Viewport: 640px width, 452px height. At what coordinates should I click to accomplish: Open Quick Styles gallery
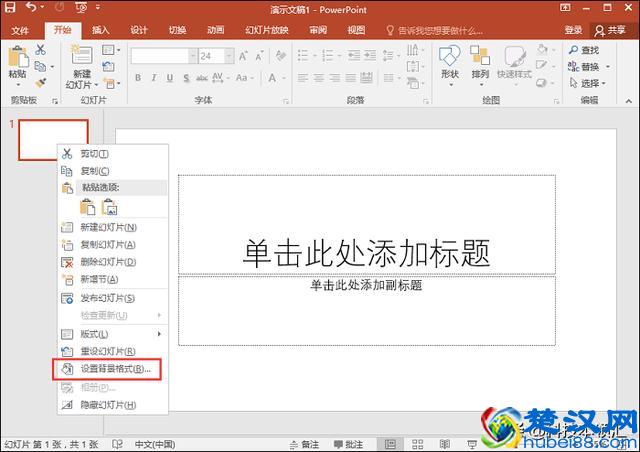[x=514, y=65]
